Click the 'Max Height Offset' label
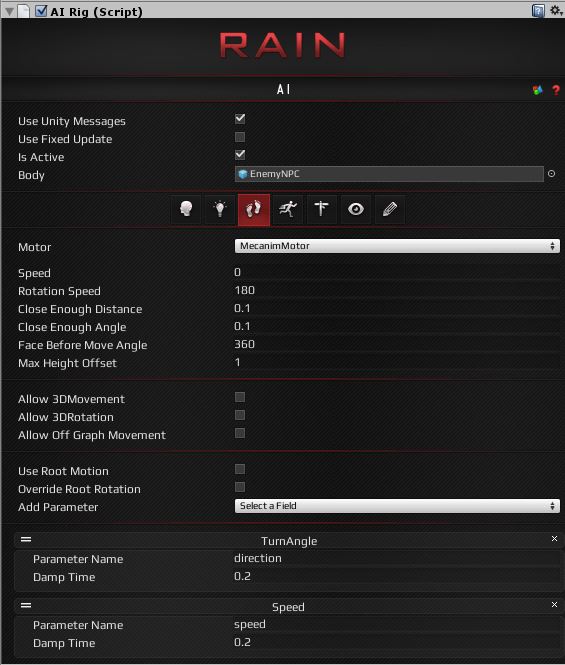The image size is (565, 665). (x=67, y=363)
